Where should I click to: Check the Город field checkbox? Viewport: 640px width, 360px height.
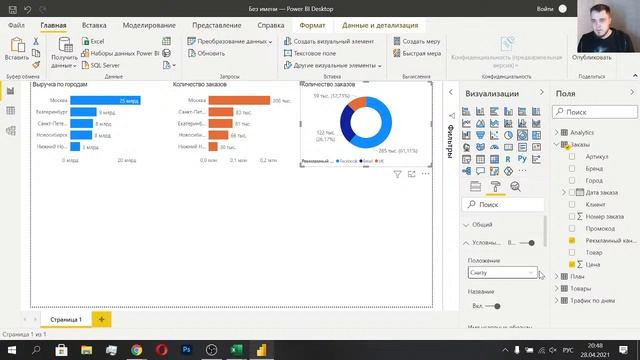572,180
